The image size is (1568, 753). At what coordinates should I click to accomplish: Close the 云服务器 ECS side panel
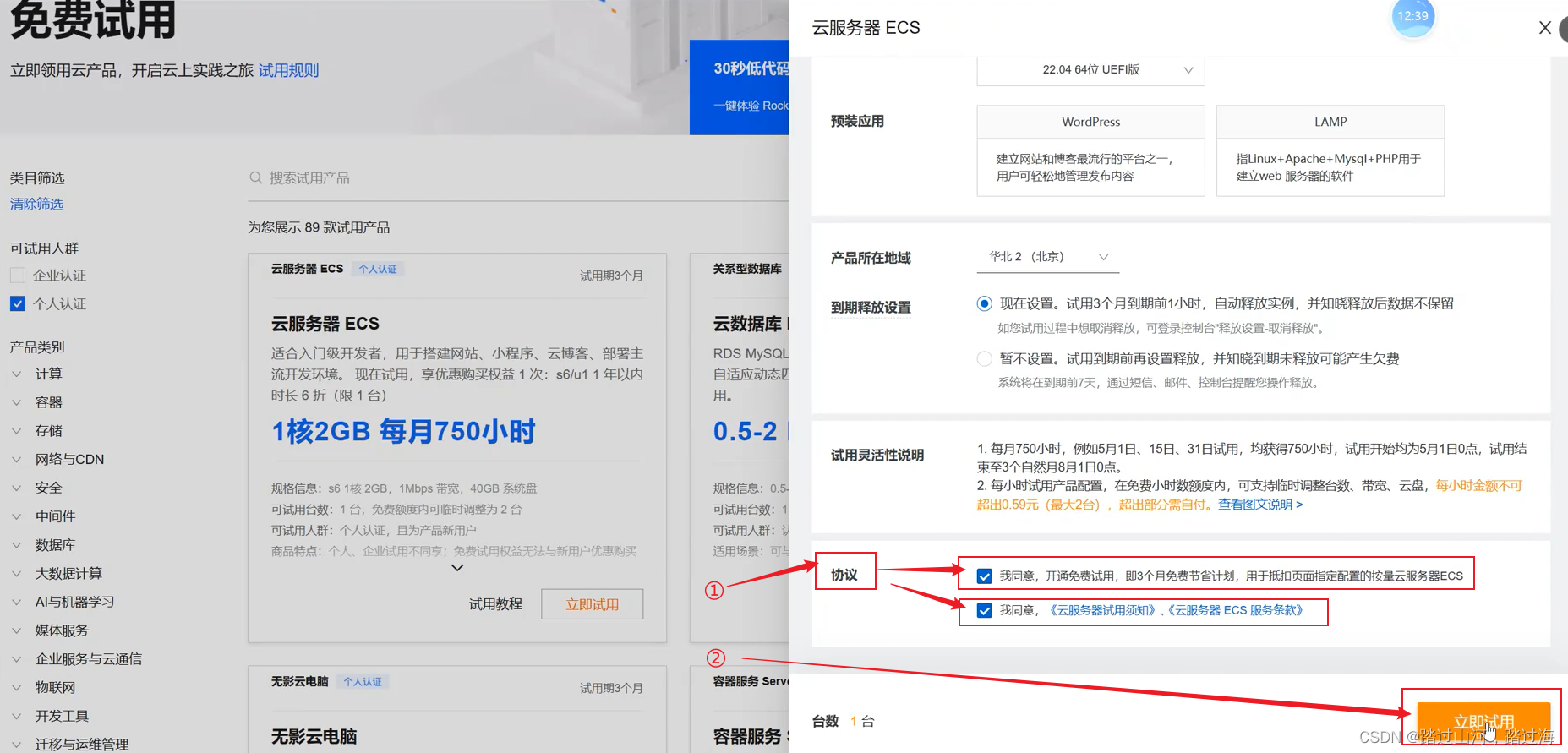1544,28
